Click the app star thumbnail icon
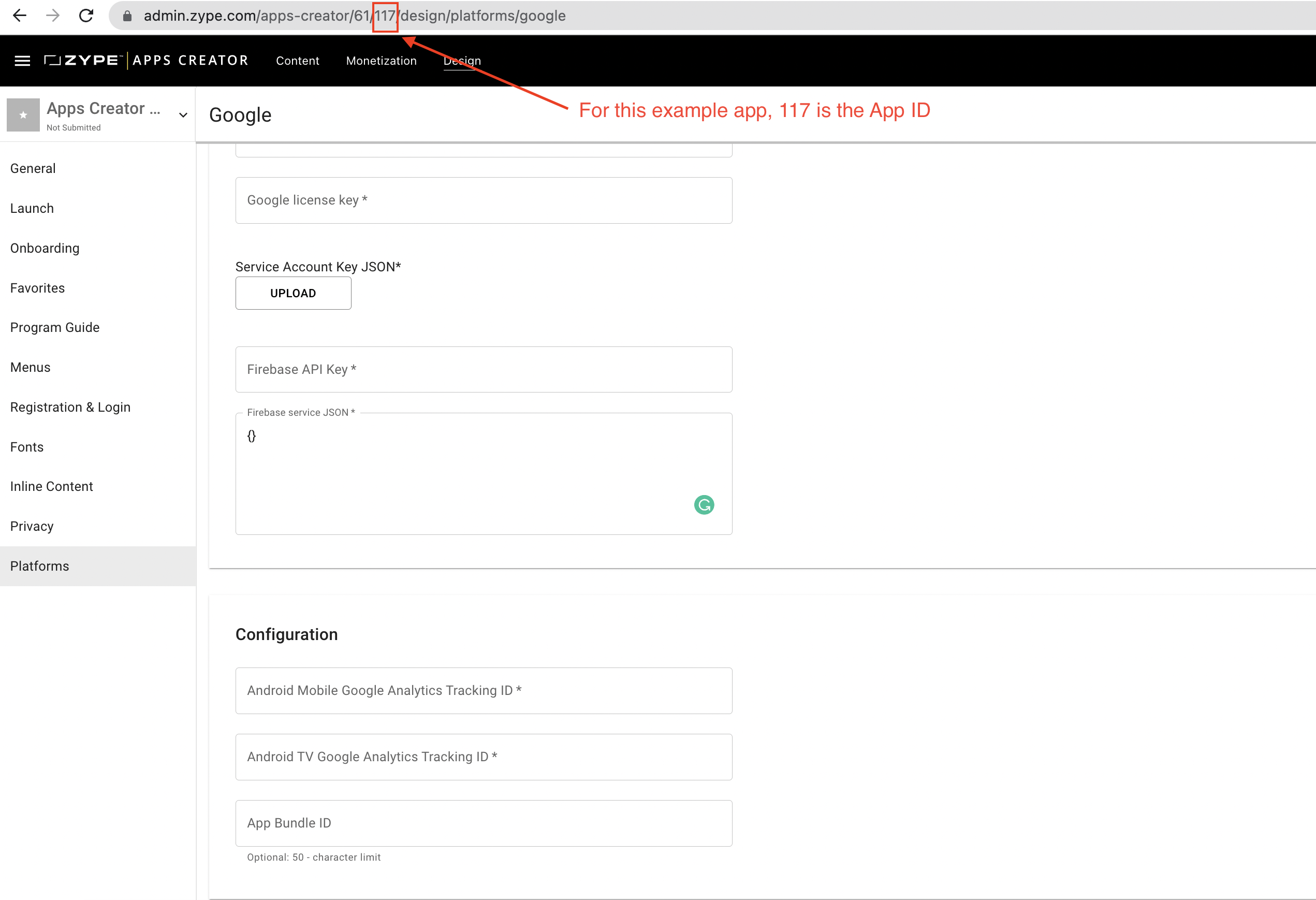 point(23,115)
